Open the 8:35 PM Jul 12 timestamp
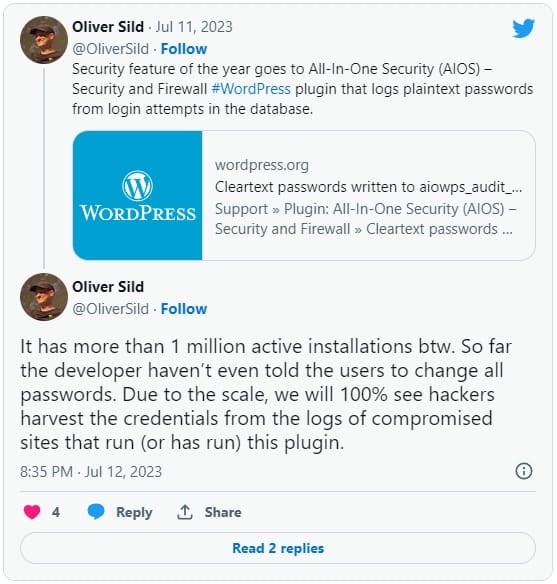The width and height of the screenshot is (557, 584). click(91, 472)
